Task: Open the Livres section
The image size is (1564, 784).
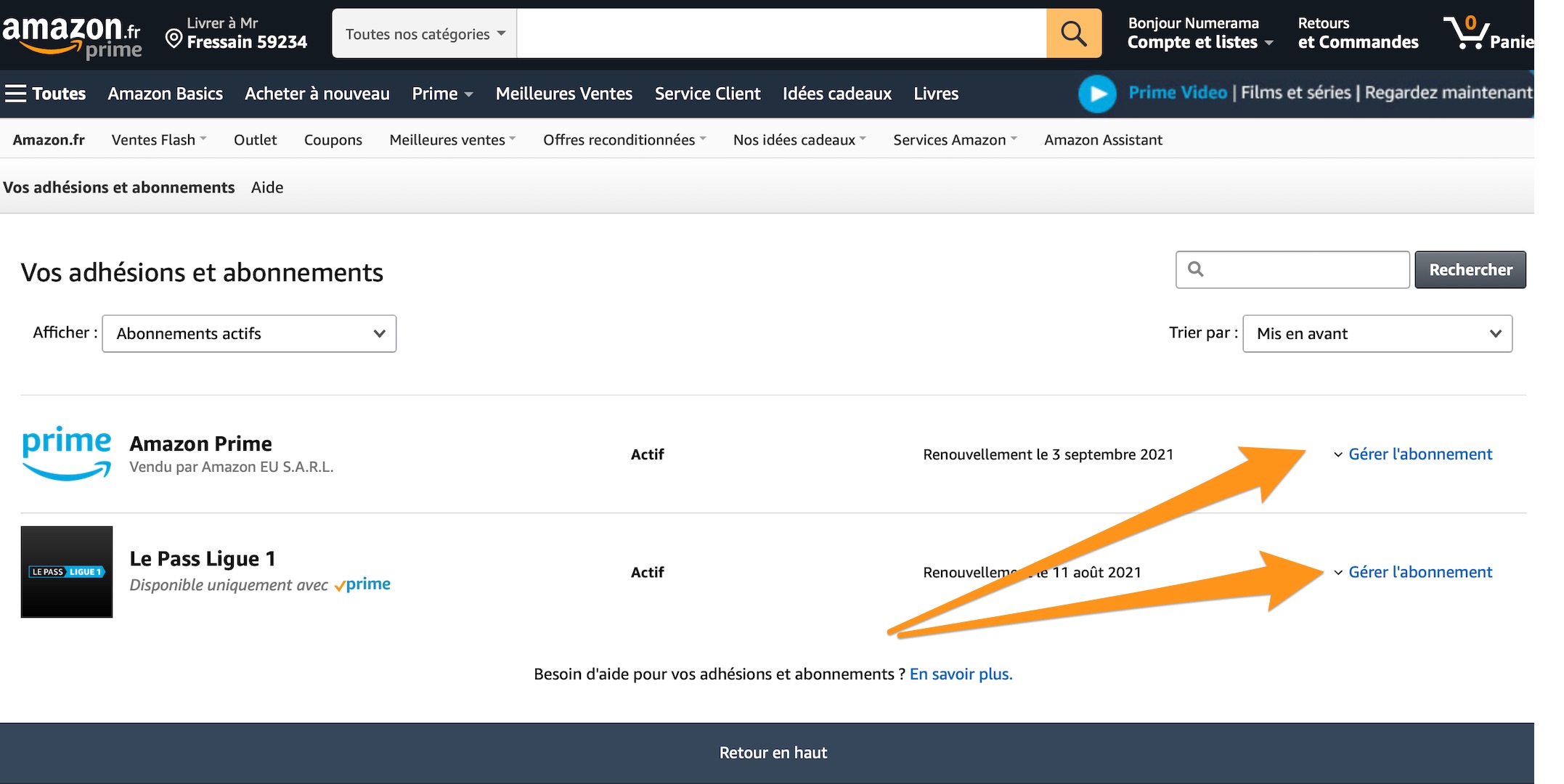Action: [x=936, y=94]
